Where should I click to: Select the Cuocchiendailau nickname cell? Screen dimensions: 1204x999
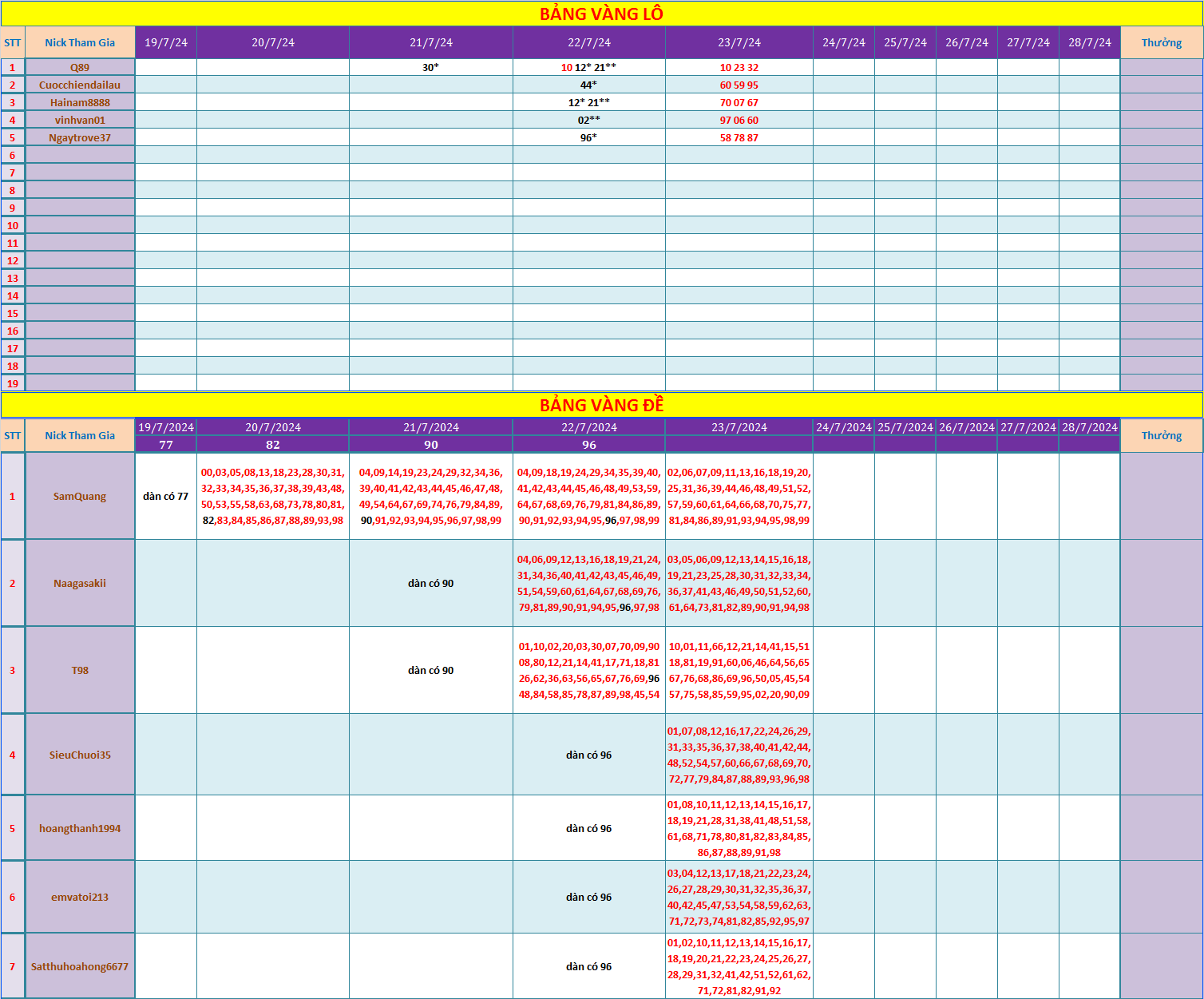[x=80, y=85]
